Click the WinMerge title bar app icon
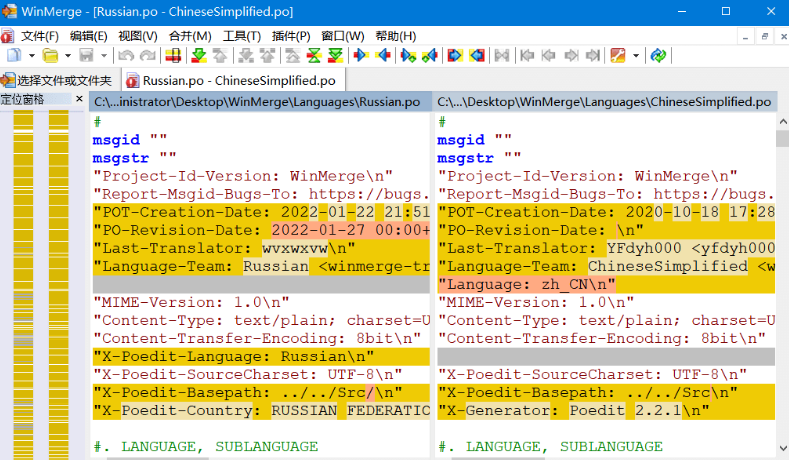This screenshot has height=460, width=789. pos(9,11)
